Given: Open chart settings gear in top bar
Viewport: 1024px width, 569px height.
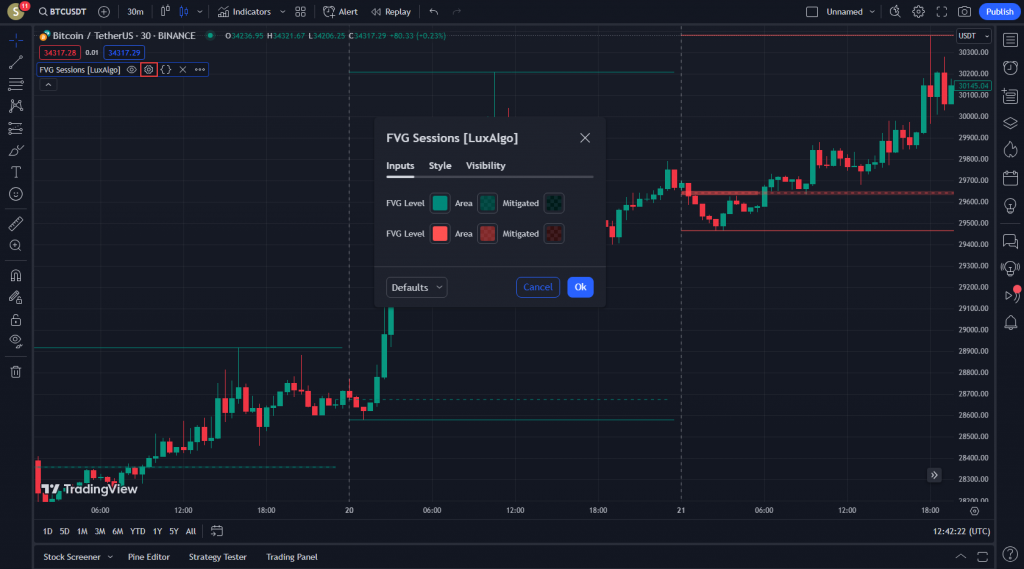Looking at the screenshot, I should 918,12.
